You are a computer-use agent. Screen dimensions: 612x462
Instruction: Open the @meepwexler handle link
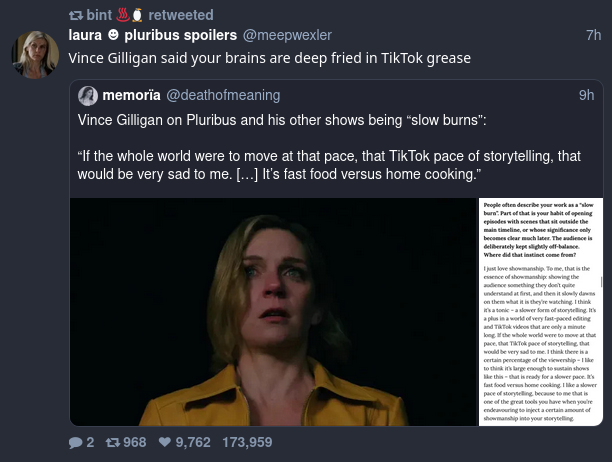pyautogui.click(x=288, y=35)
